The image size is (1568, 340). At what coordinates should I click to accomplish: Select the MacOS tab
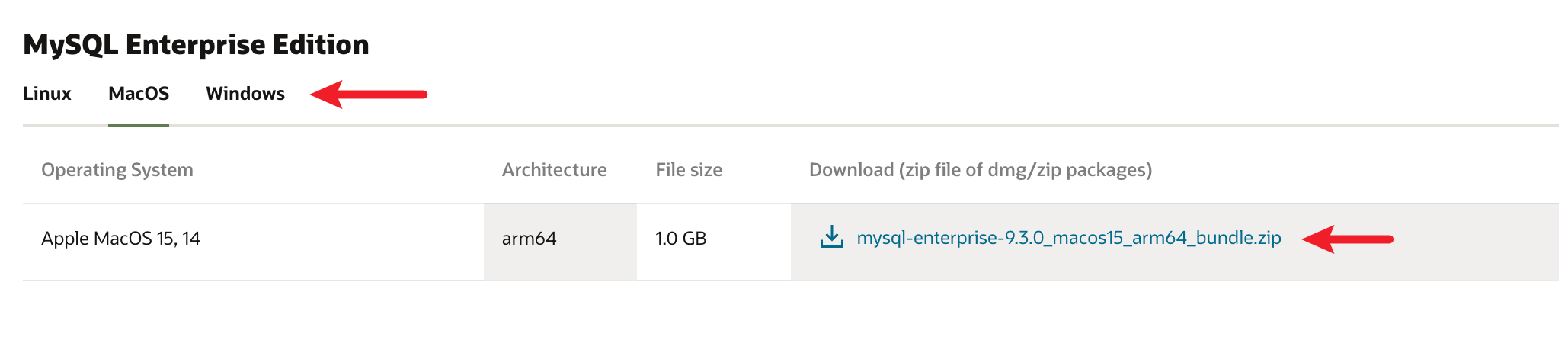pyautogui.click(x=139, y=94)
